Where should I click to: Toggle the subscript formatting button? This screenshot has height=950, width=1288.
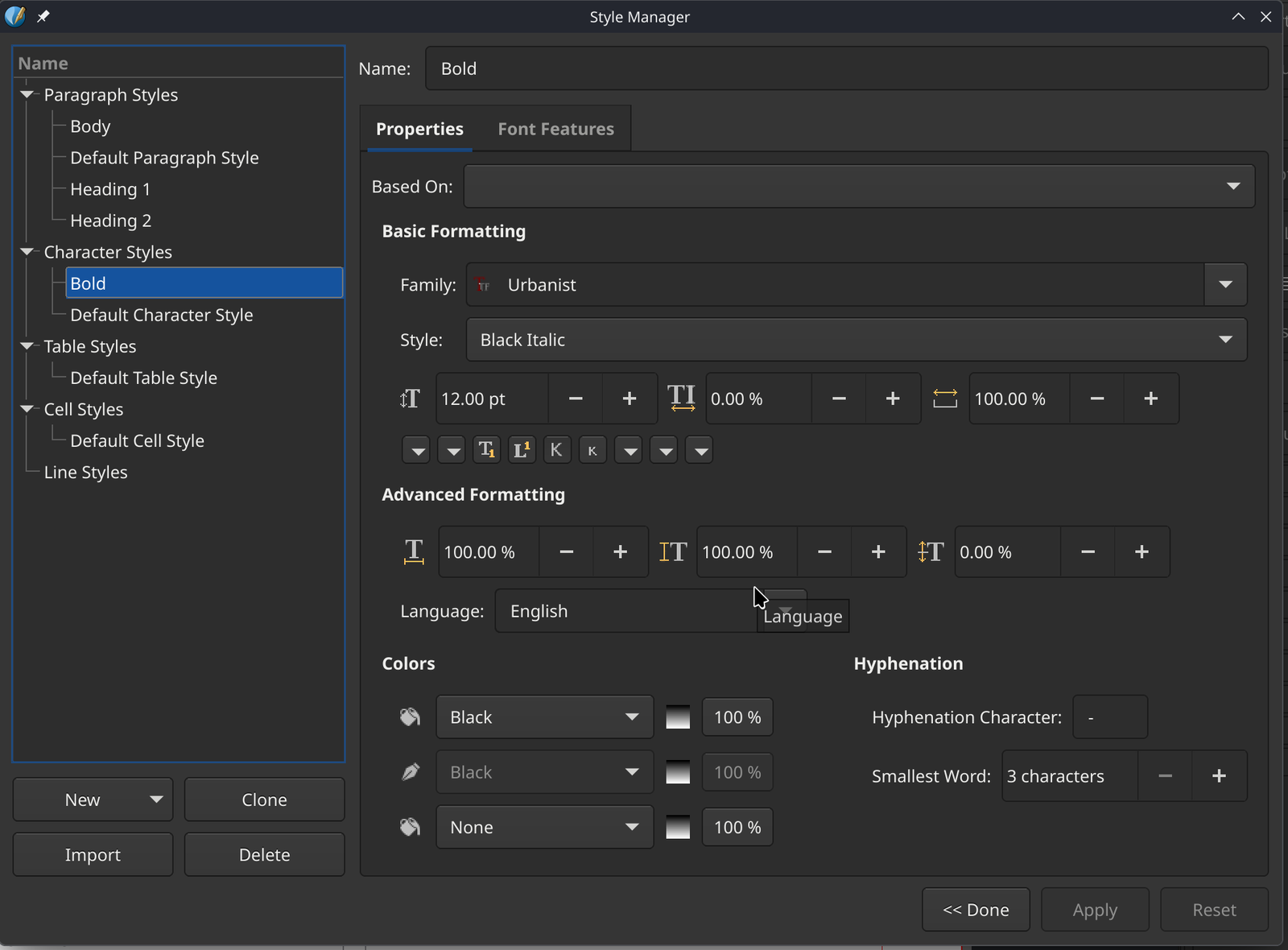[486, 450]
